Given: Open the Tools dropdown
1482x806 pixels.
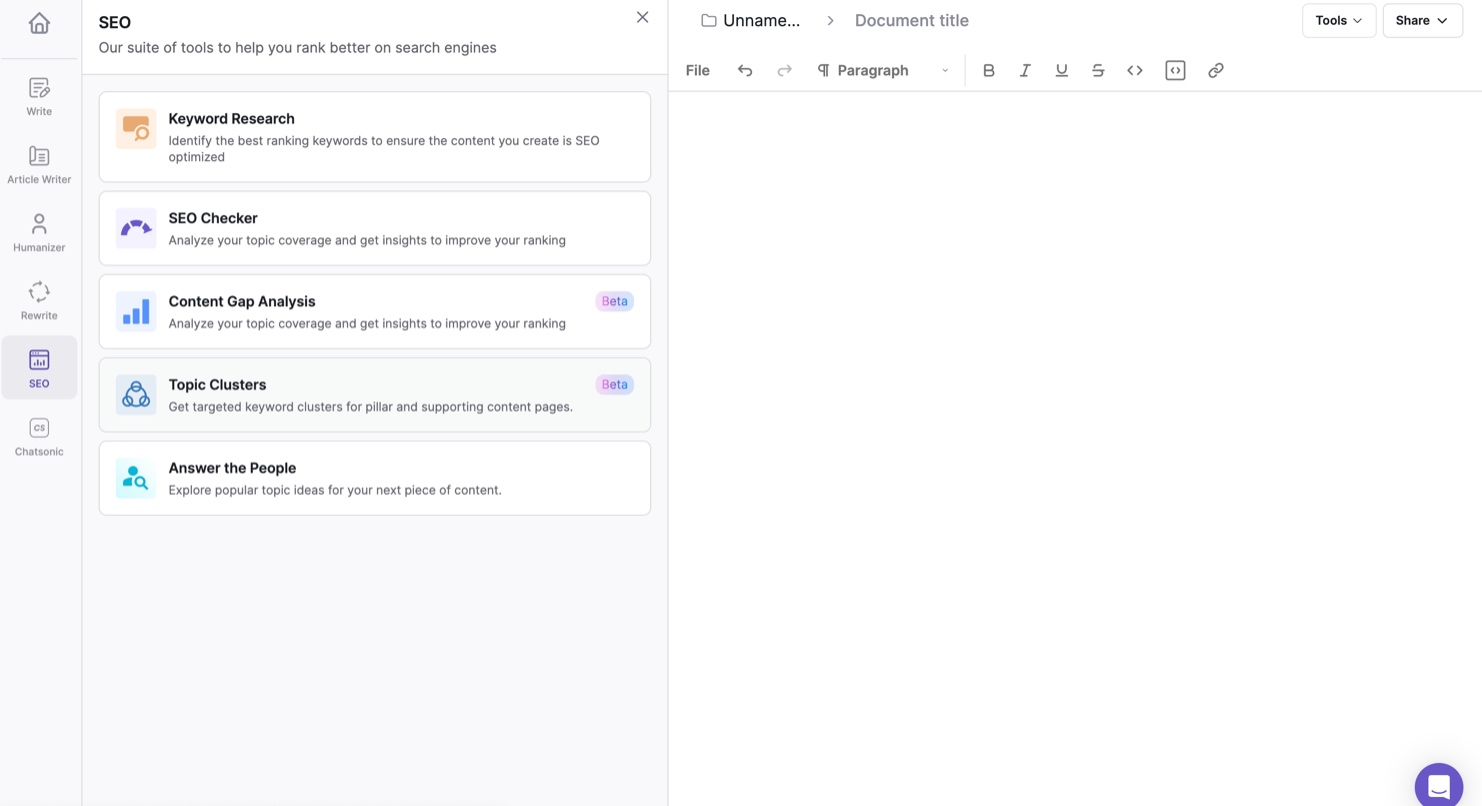Looking at the screenshot, I should click(1338, 20).
